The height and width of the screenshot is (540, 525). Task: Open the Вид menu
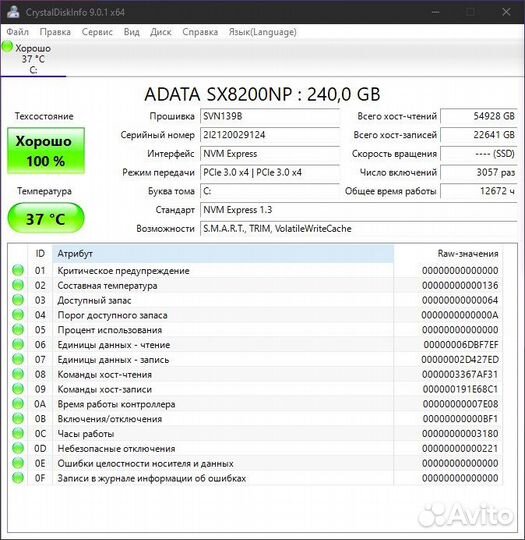tap(132, 32)
